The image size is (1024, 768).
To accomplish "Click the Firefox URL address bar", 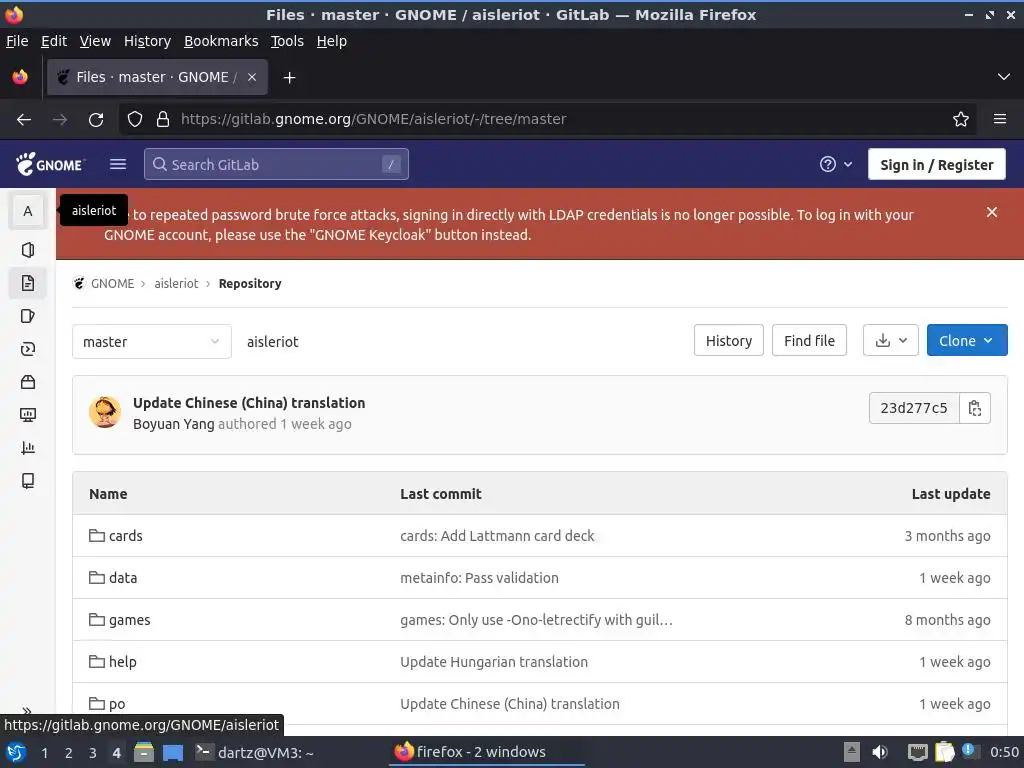I will 549,119.
